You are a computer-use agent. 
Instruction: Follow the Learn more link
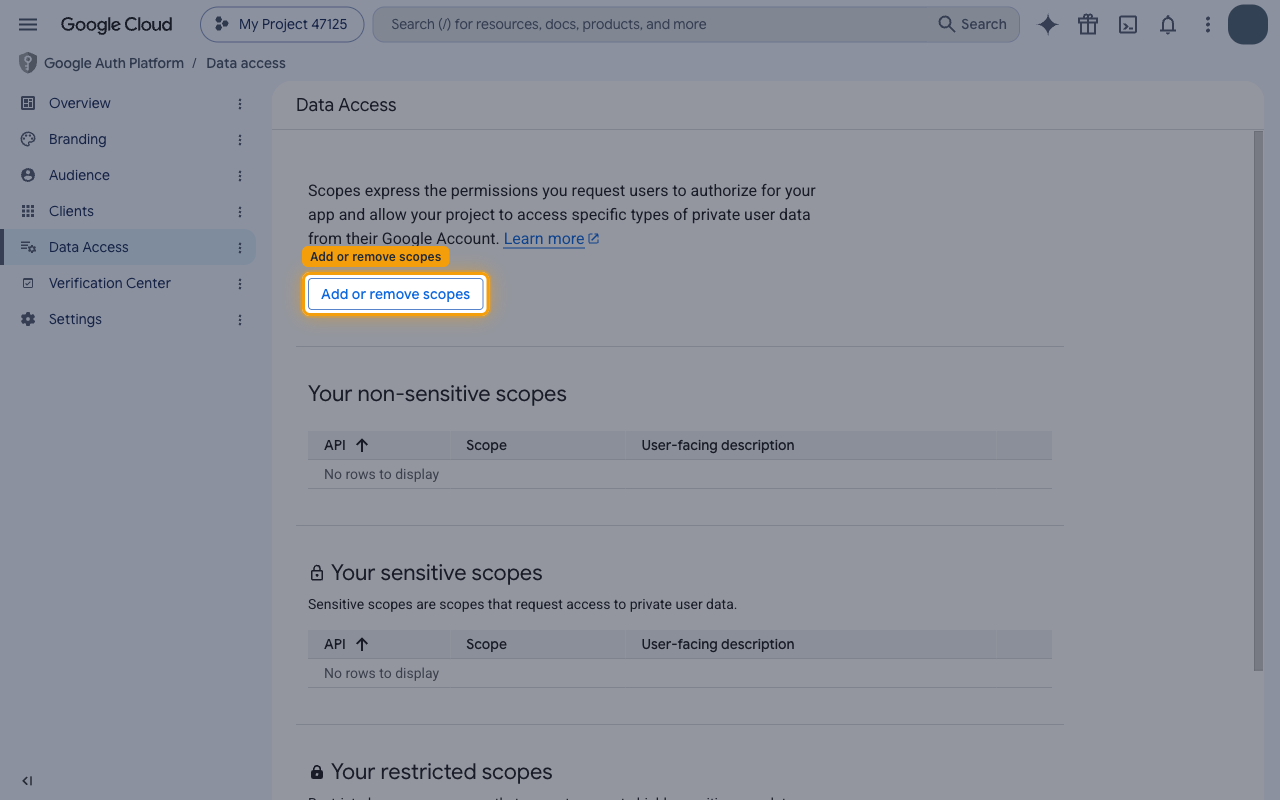coord(551,238)
